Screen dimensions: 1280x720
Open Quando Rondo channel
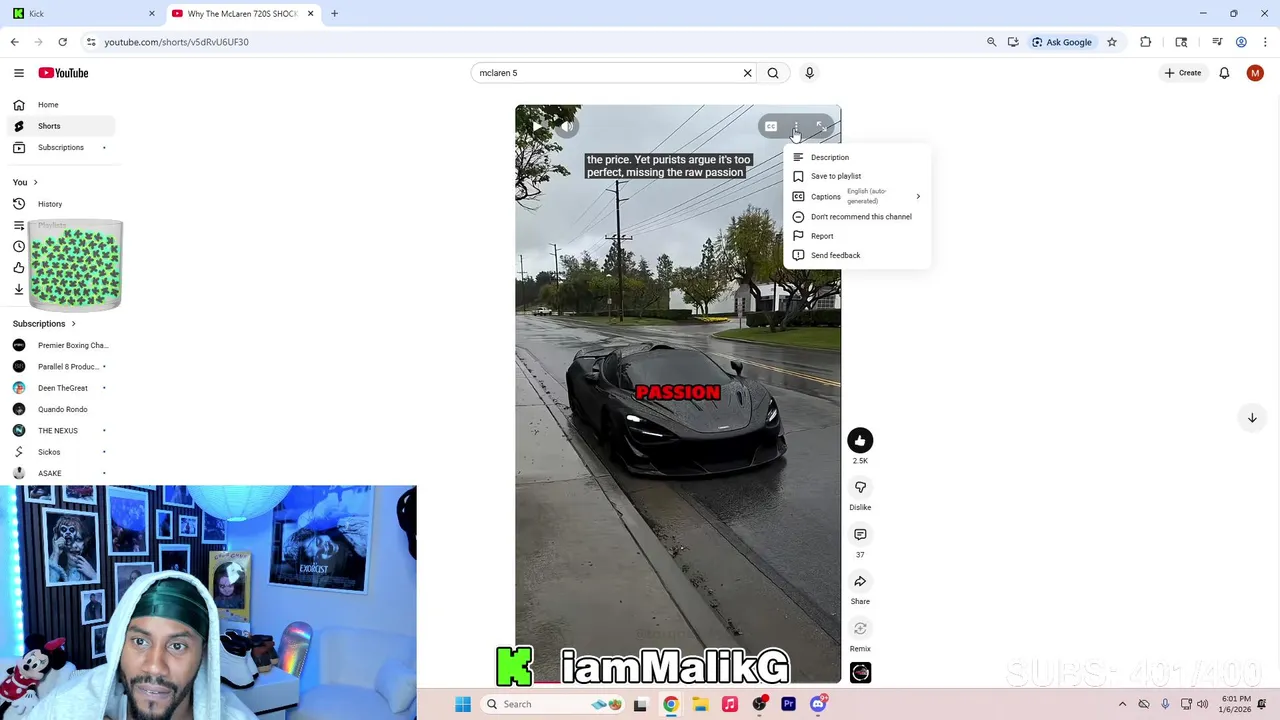tap(60, 409)
